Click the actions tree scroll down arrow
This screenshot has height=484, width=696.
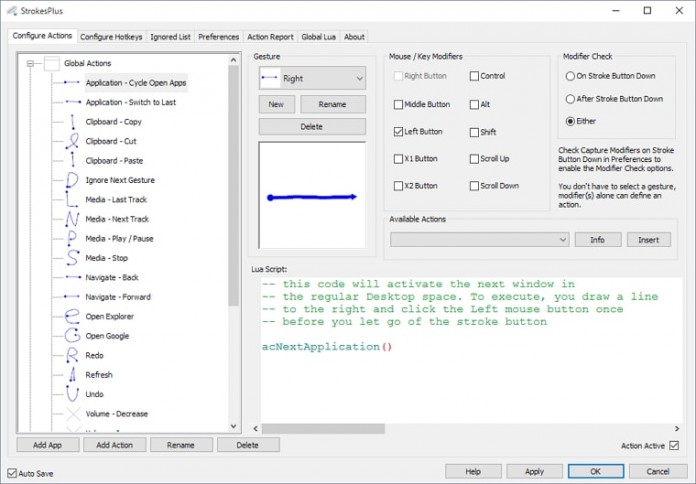pos(233,426)
